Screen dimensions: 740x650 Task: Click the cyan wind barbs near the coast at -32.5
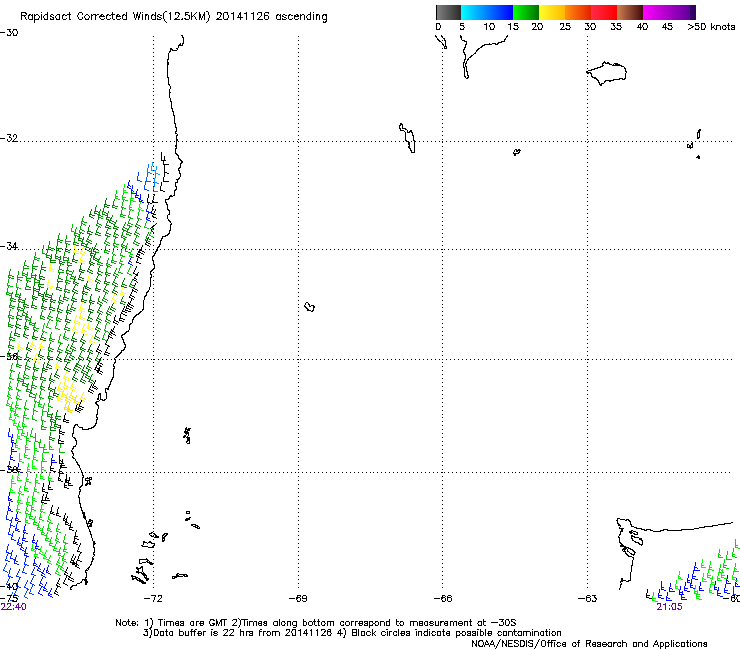coord(152,177)
